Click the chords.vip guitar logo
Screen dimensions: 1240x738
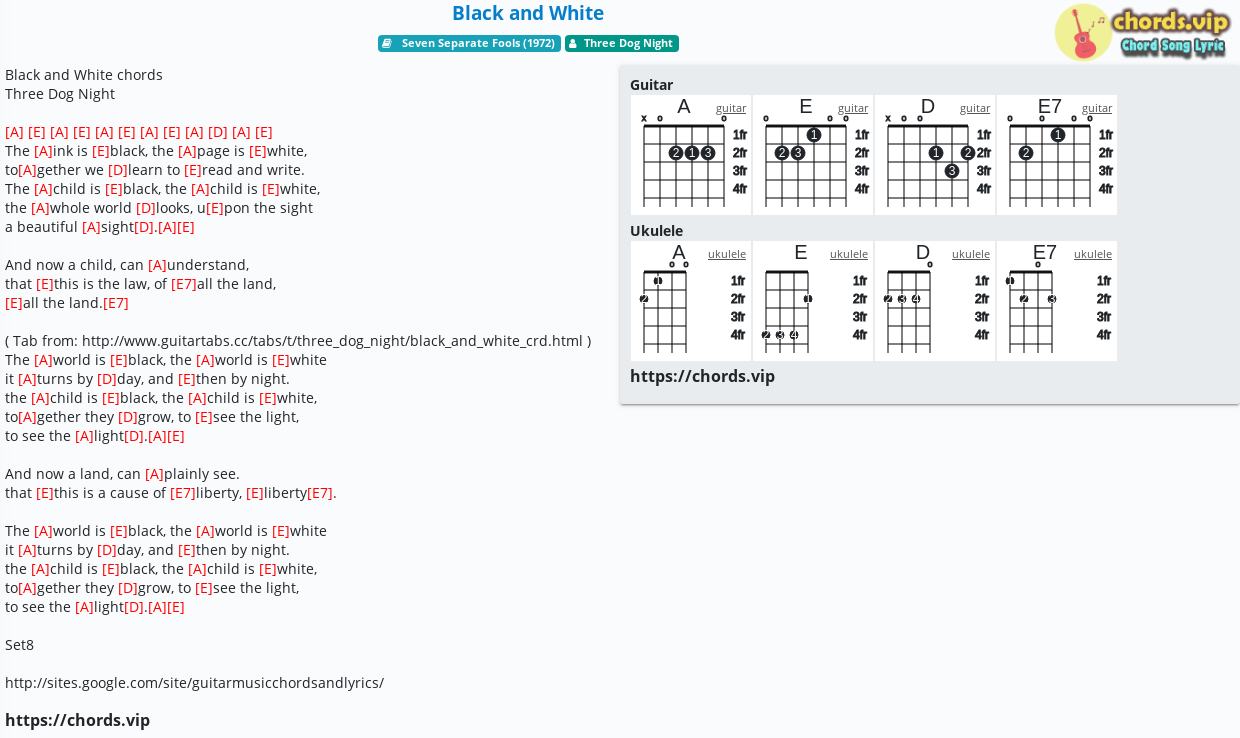(1142, 32)
